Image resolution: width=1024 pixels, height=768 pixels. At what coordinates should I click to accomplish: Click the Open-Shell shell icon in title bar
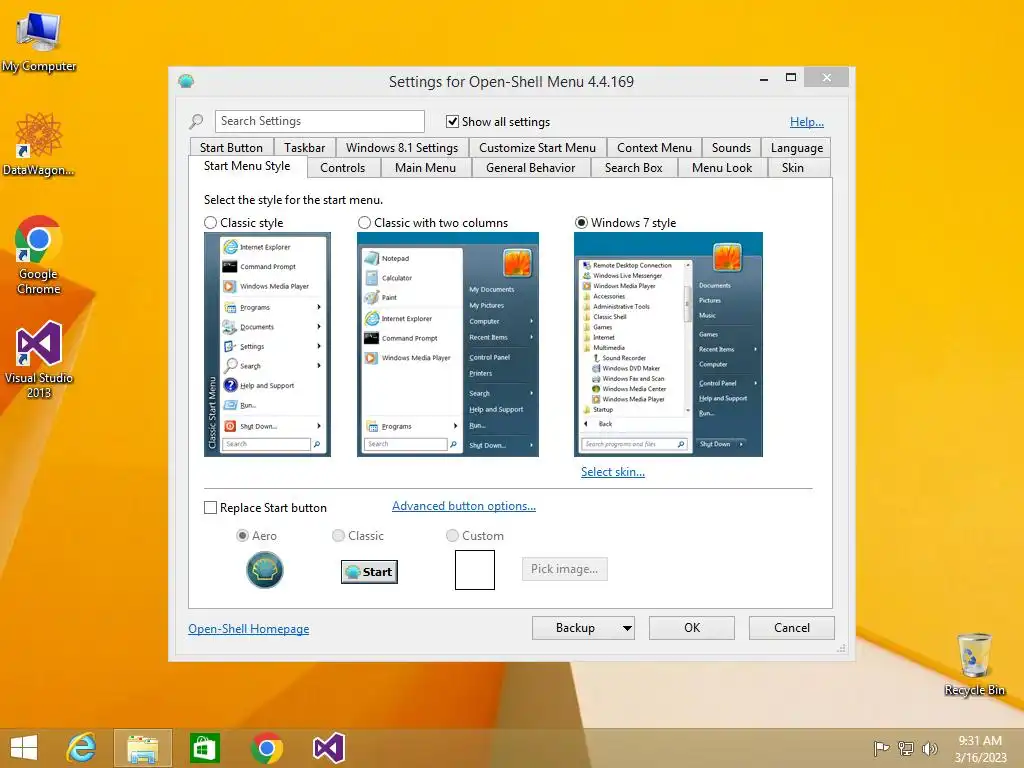point(186,81)
